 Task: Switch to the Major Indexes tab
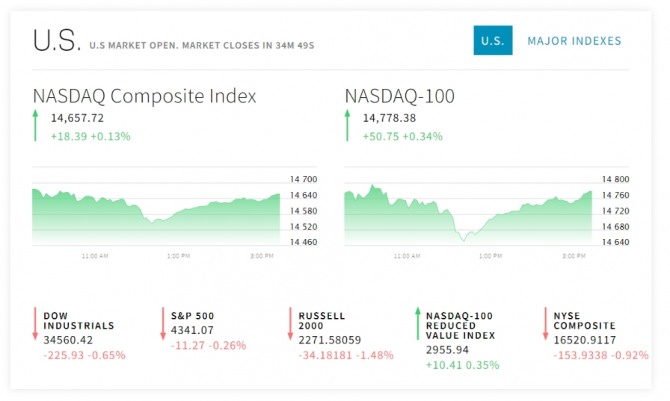coord(574,41)
